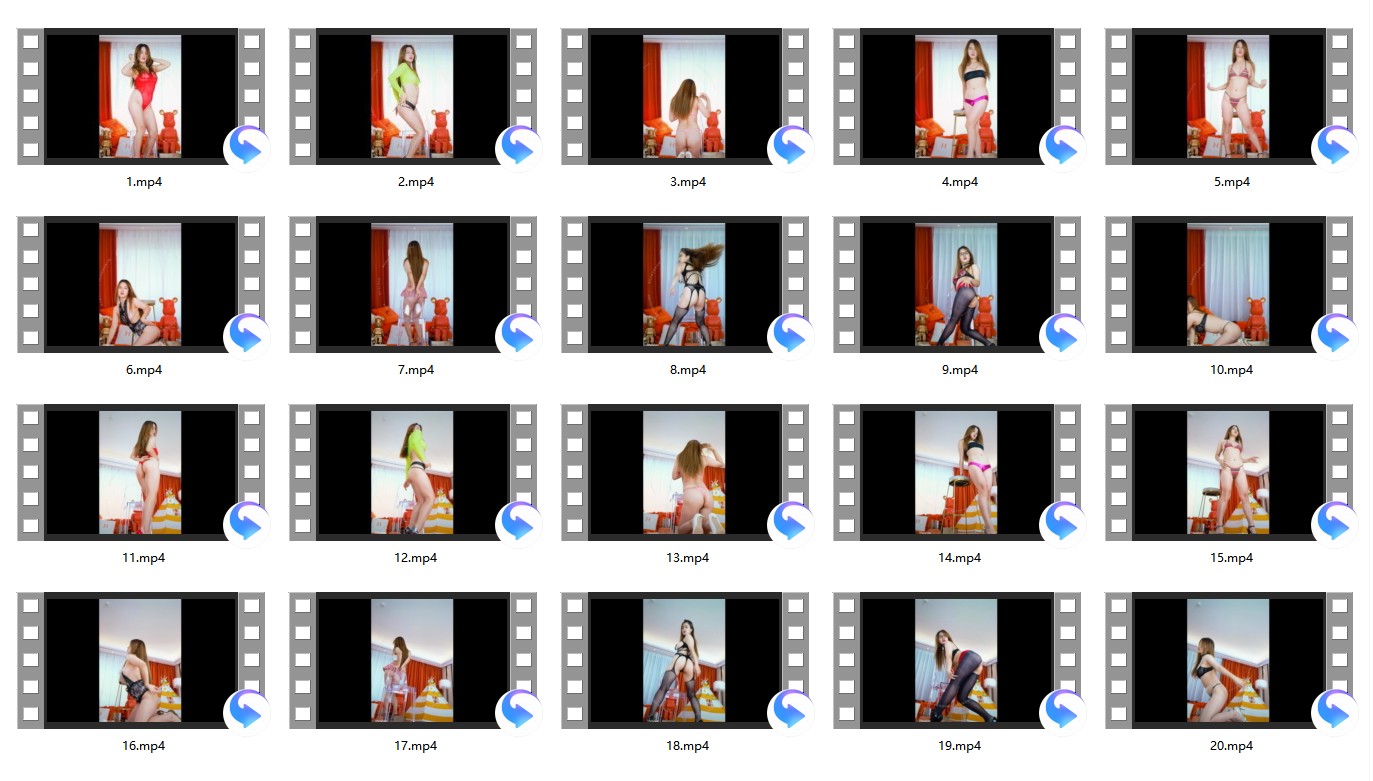Select the 15.mp4 video thumbnail

tap(1229, 472)
